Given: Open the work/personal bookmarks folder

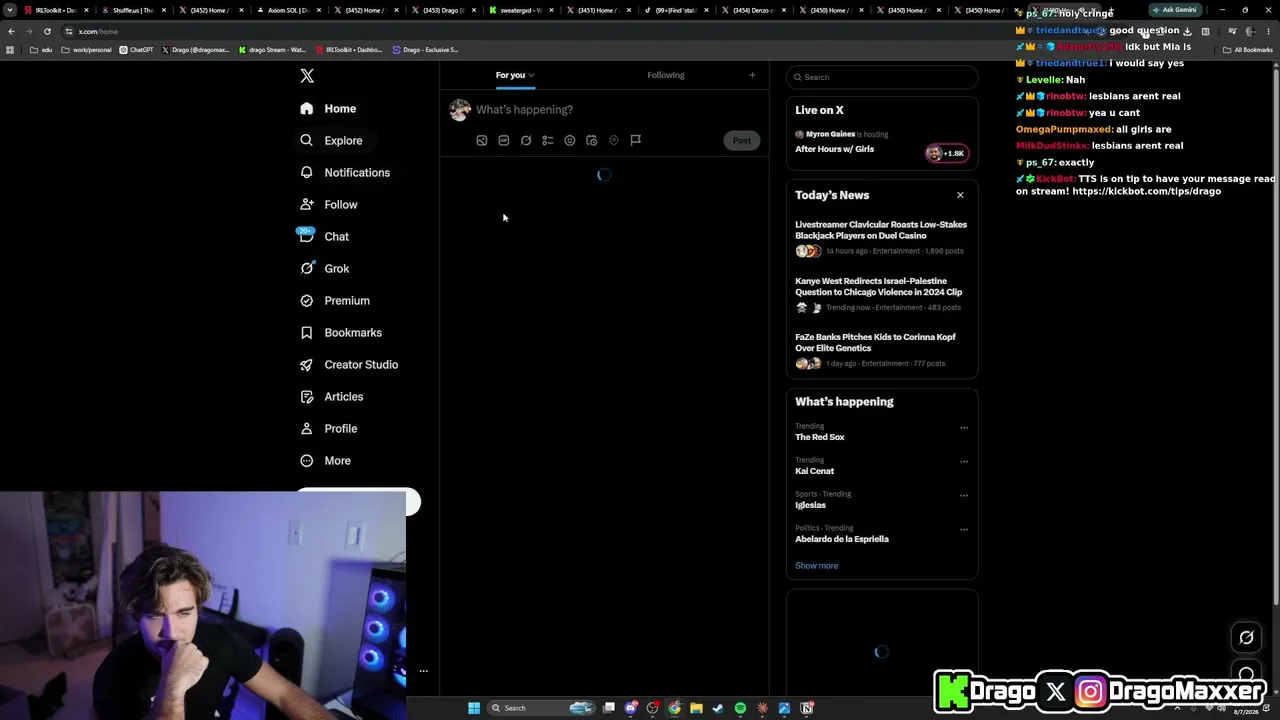Looking at the screenshot, I should 86,50.
